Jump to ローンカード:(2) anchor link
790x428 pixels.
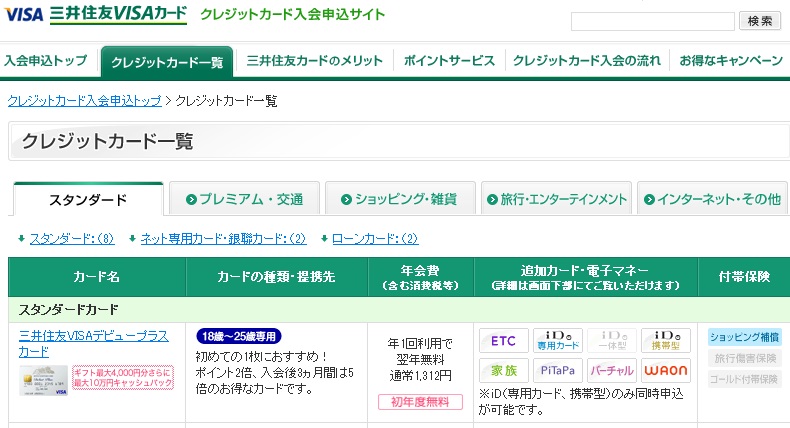point(375,238)
